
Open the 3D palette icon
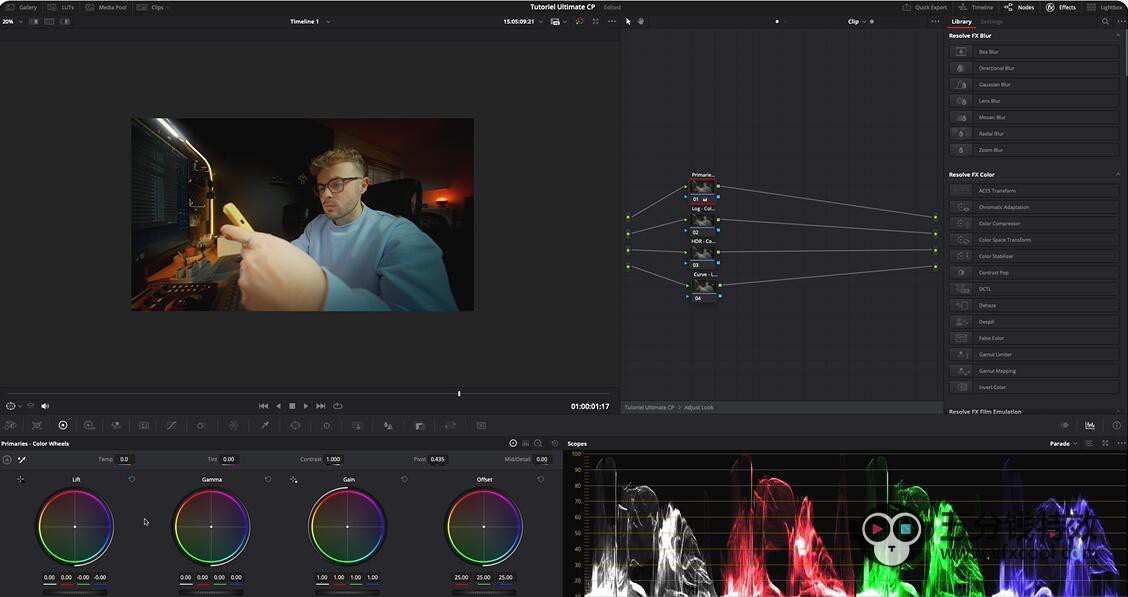point(481,426)
